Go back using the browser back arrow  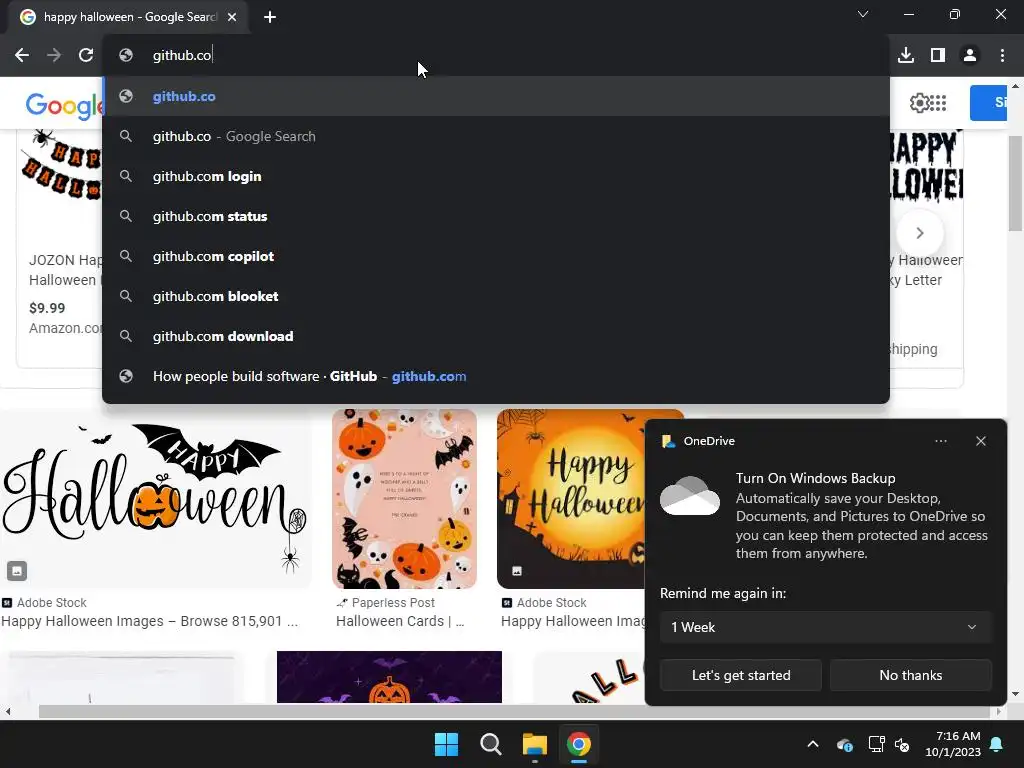click(x=22, y=56)
